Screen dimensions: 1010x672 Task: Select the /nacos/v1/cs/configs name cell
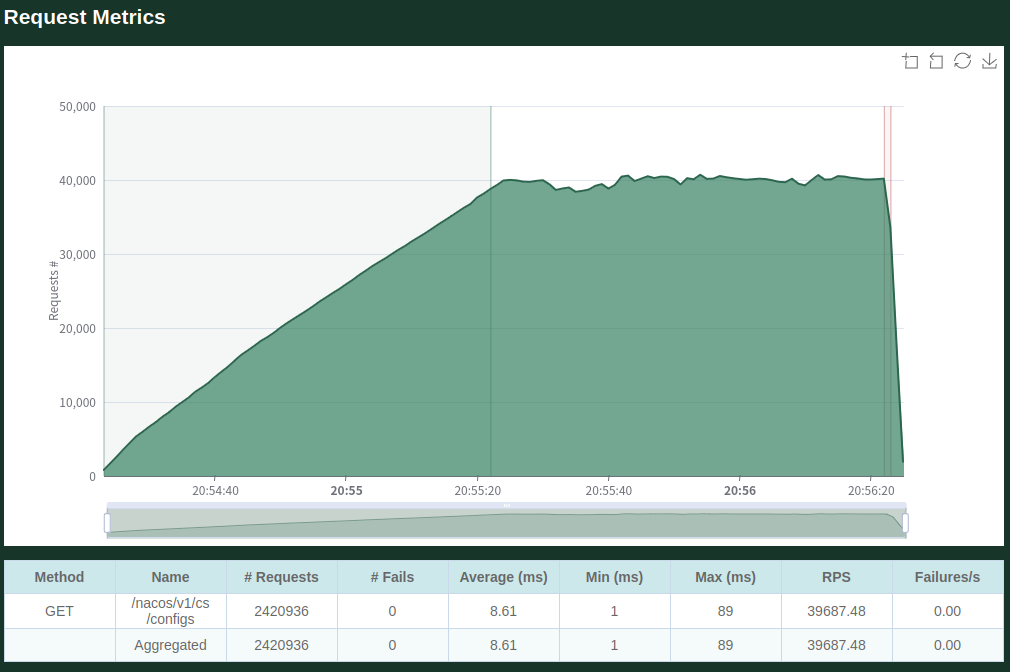click(170, 611)
